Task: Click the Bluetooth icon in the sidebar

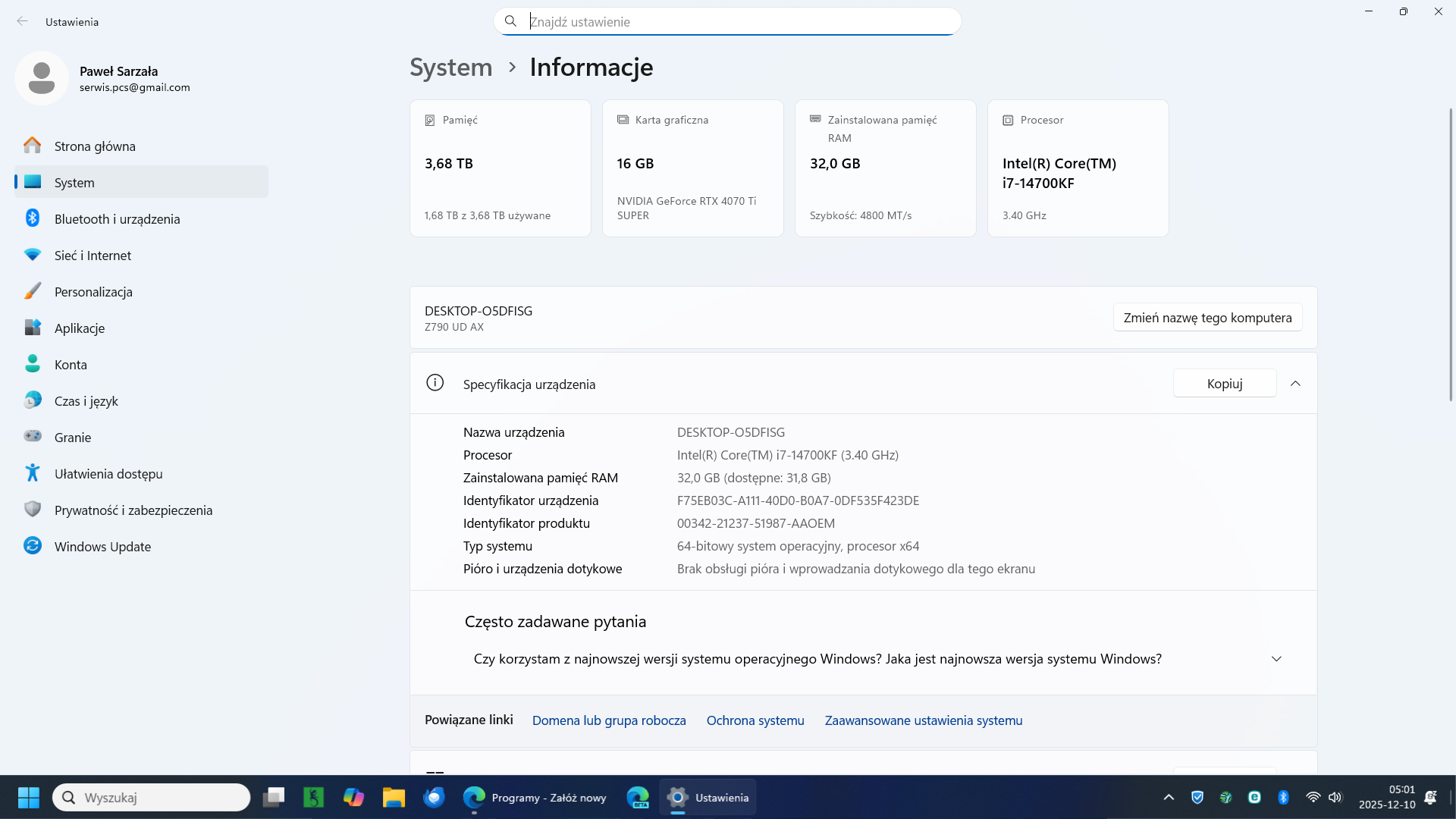Action: [32, 218]
